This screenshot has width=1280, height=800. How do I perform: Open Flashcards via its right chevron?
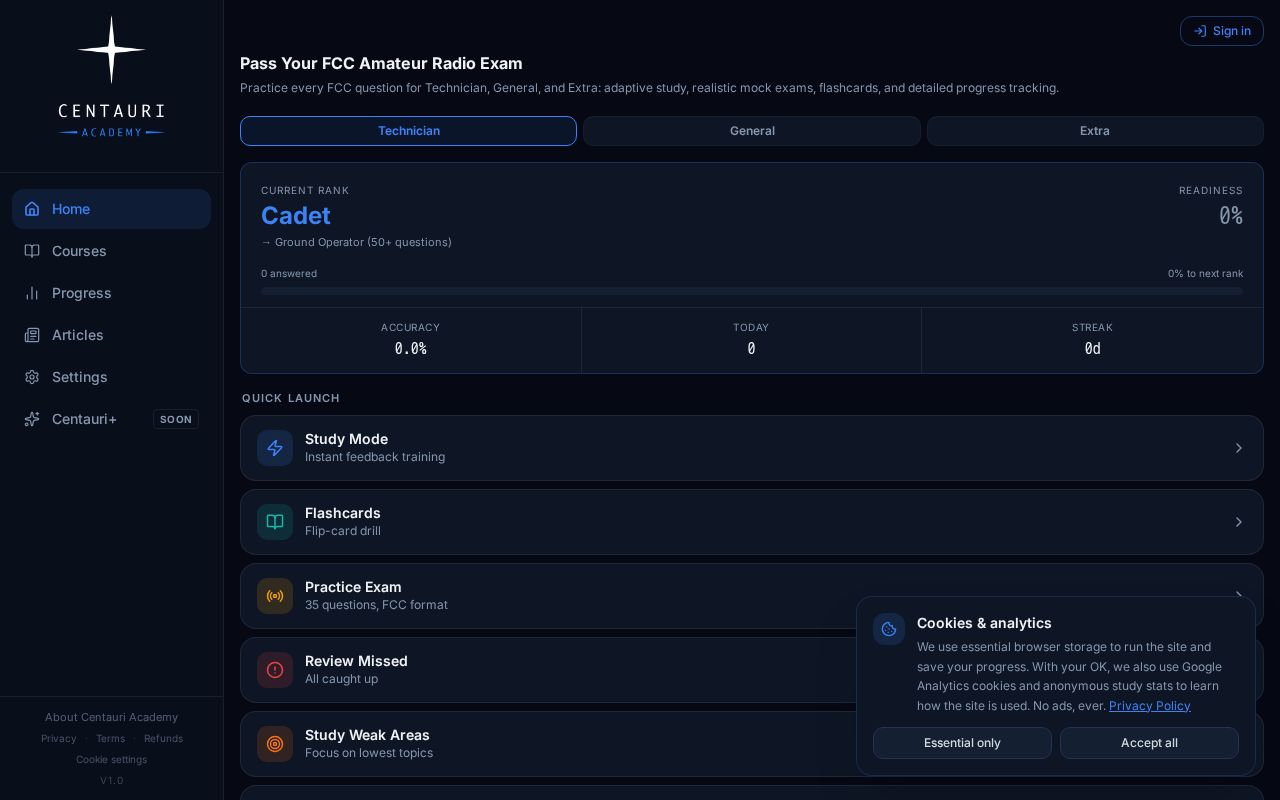coord(1238,522)
